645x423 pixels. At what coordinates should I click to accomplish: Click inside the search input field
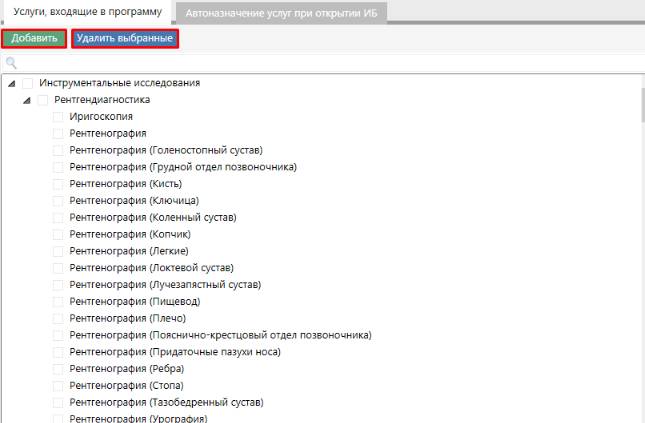(320, 63)
